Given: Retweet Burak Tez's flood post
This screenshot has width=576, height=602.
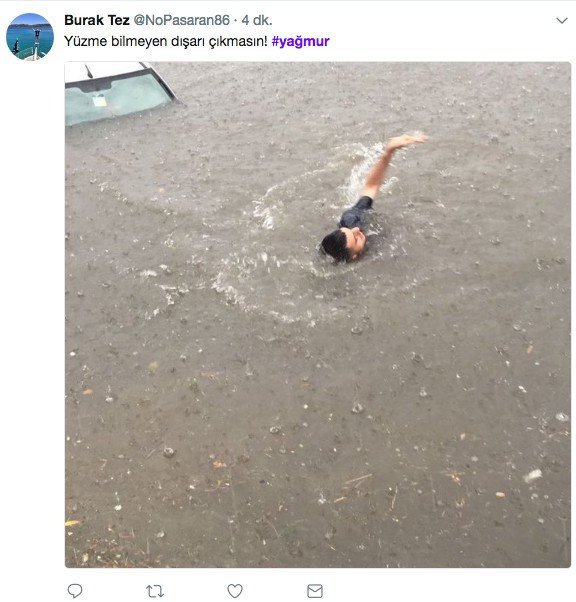Looking at the screenshot, I should point(155,591).
